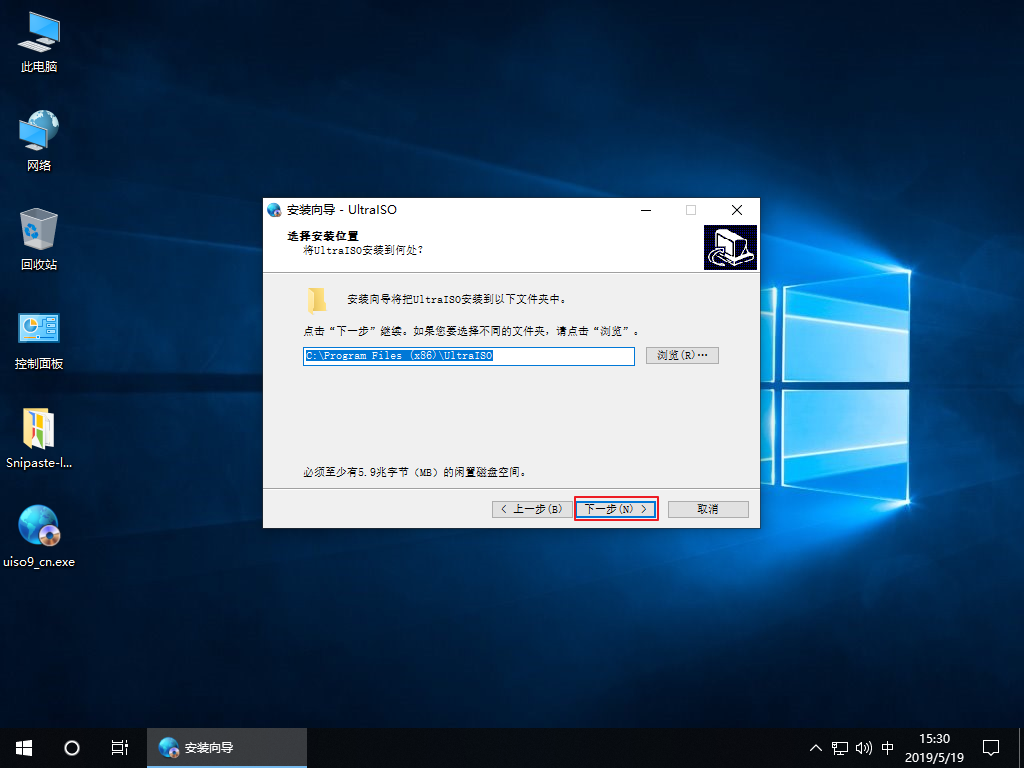Image resolution: width=1024 pixels, height=768 pixels.
Task: Open the volume control in the tray
Action: point(863,747)
